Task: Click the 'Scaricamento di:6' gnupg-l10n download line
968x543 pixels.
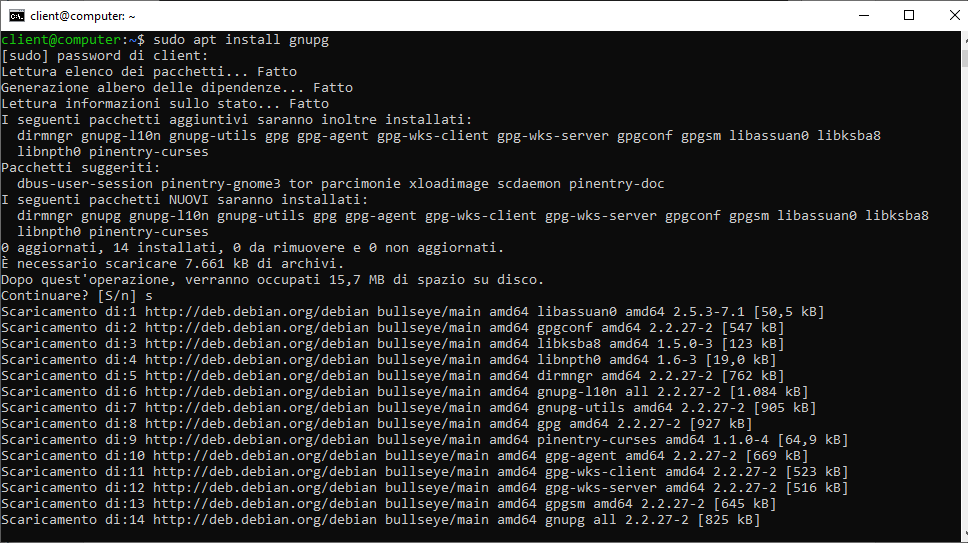Action: click(404, 392)
